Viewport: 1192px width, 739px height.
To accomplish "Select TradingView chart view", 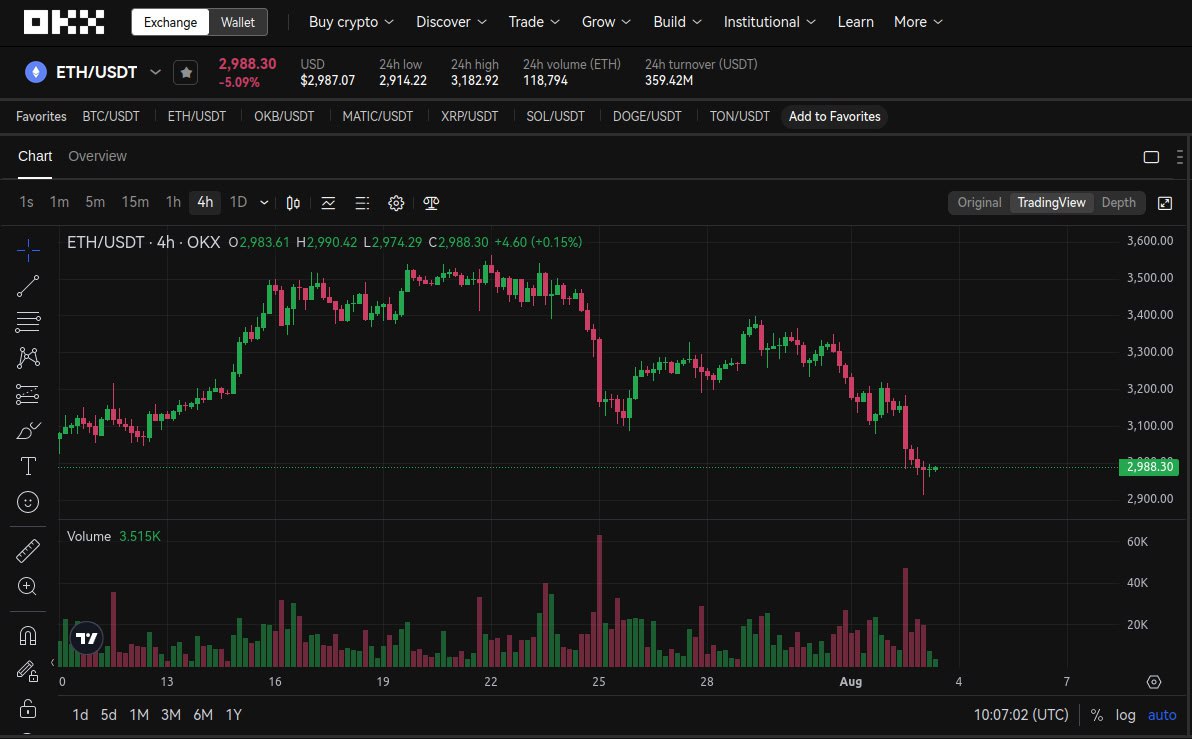I will tap(1051, 202).
